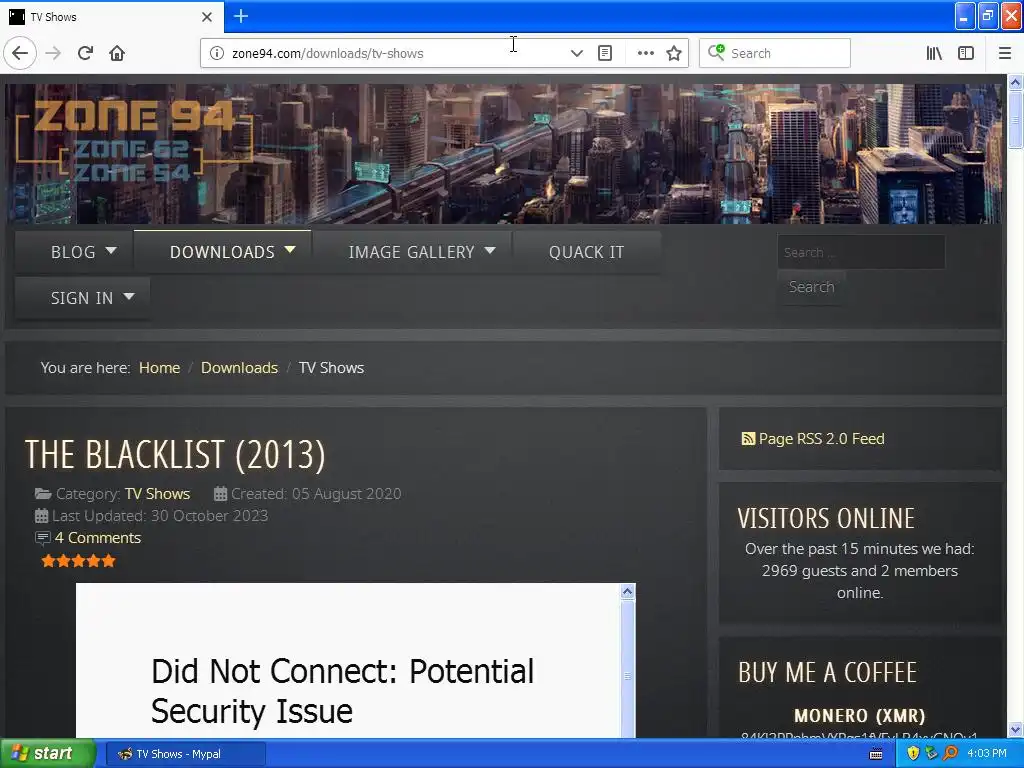Bookmark this page with the star icon
This screenshot has height=768, width=1024.
tap(674, 53)
